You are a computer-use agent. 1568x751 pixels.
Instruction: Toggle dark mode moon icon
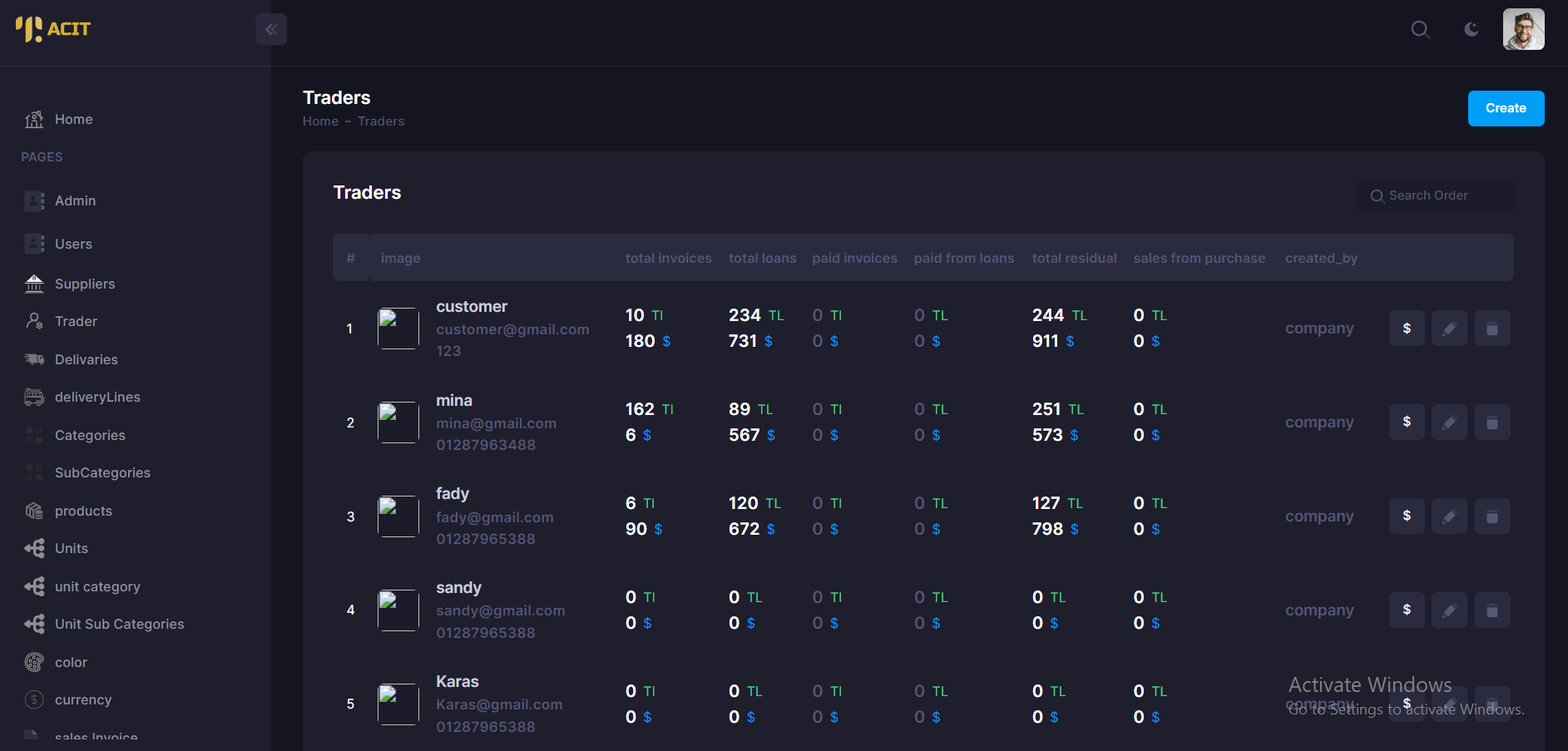[x=1472, y=30]
